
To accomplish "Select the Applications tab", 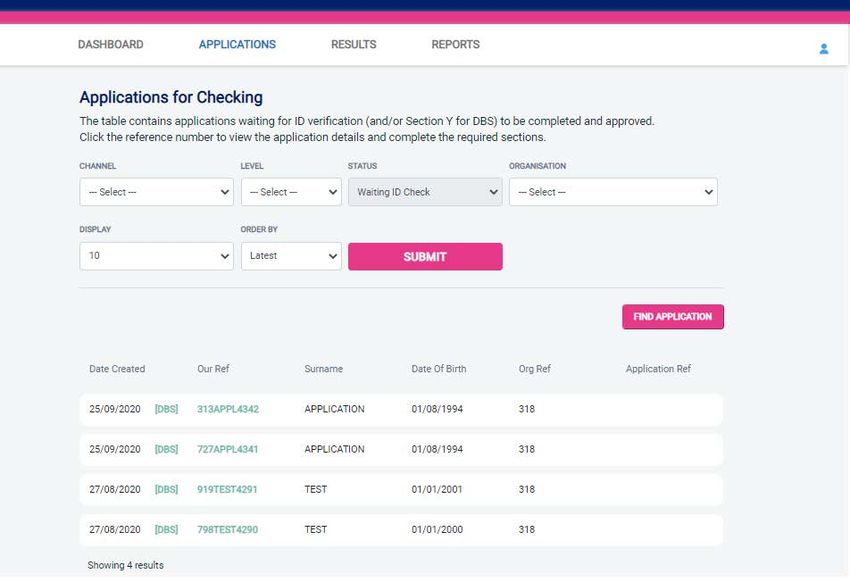I will [x=237, y=44].
